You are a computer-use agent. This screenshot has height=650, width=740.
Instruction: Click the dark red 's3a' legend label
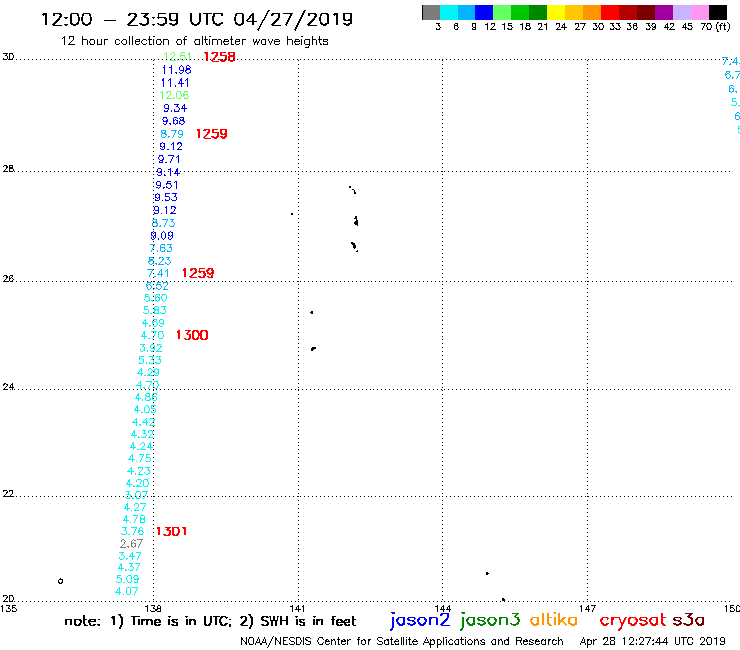(689, 620)
